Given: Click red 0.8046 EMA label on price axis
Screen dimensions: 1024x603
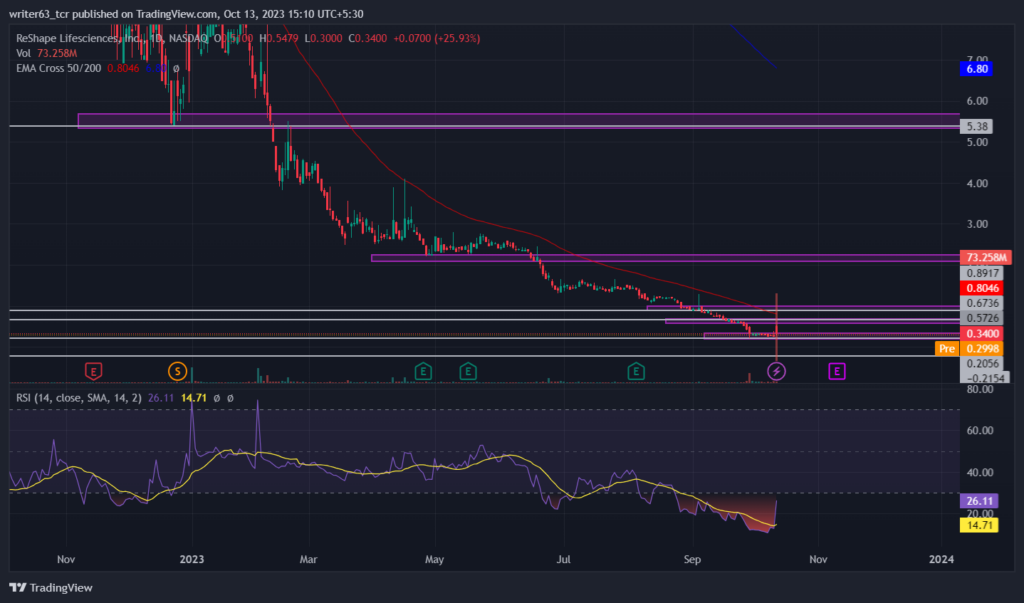Looking at the screenshot, I should coord(982,288).
